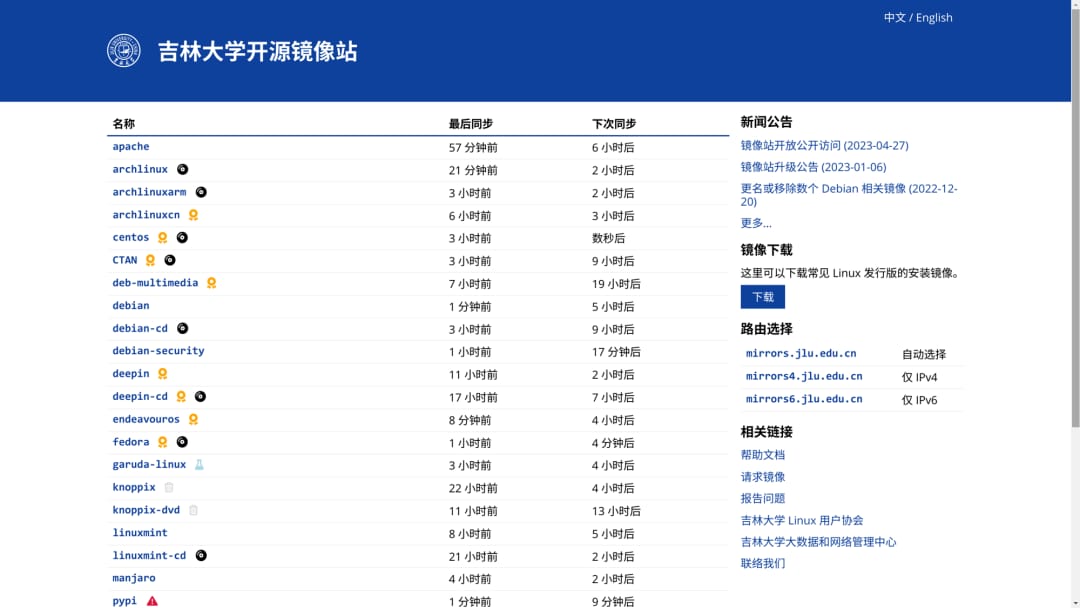Open the manjaro mirror link
The width and height of the screenshot is (1080, 608).
pos(134,578)
